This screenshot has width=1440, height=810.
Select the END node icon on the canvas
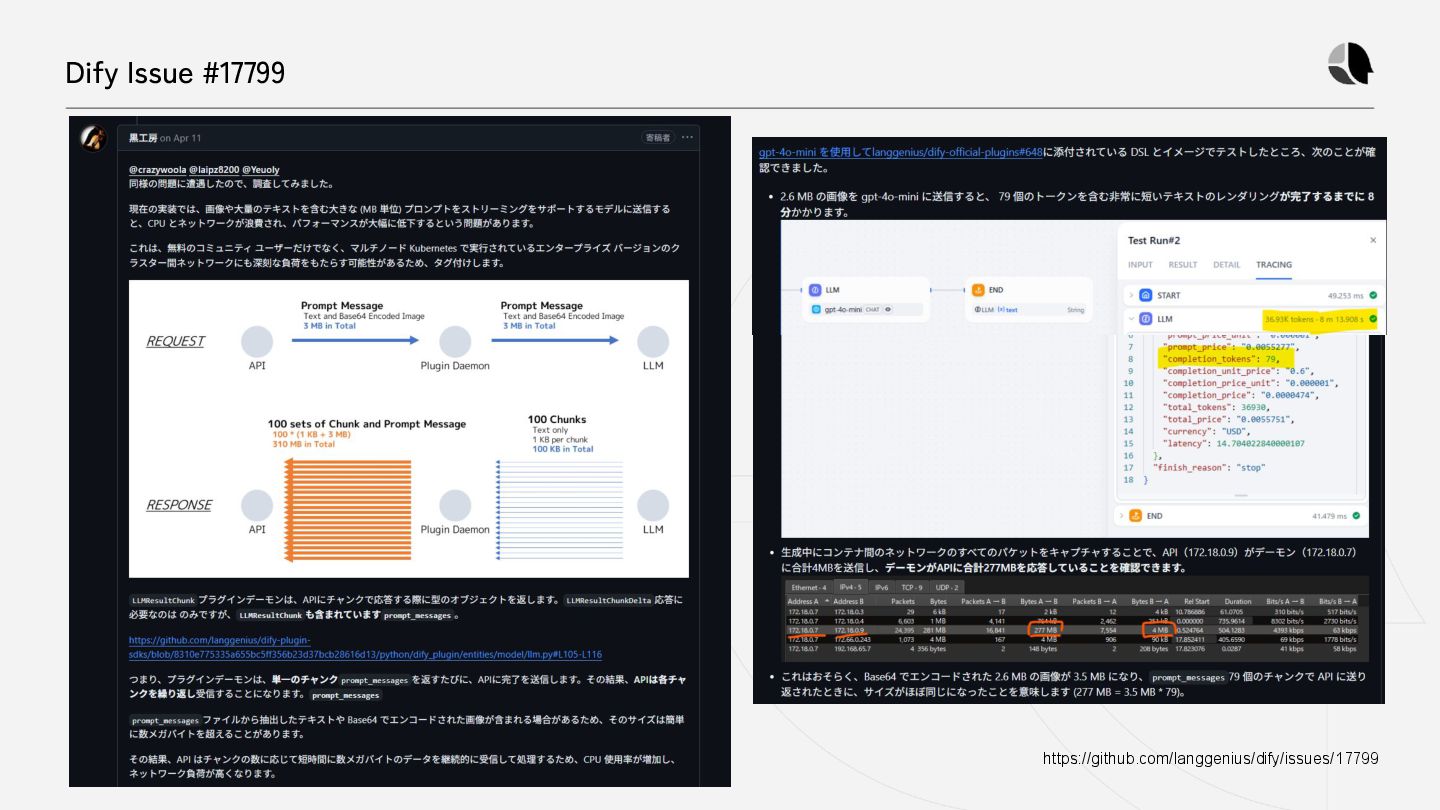978,290
